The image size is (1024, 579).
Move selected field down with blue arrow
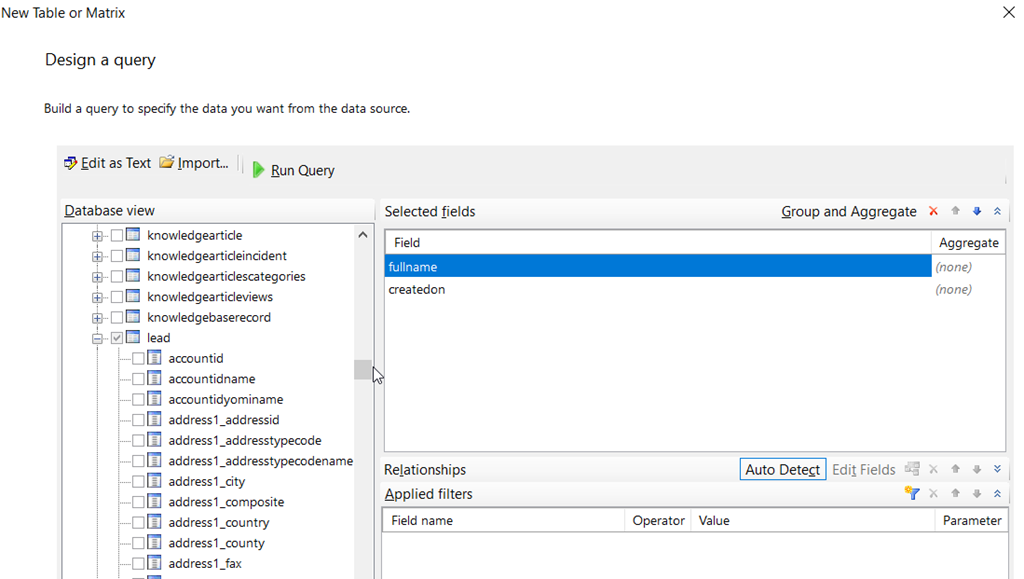coord(977,211)
